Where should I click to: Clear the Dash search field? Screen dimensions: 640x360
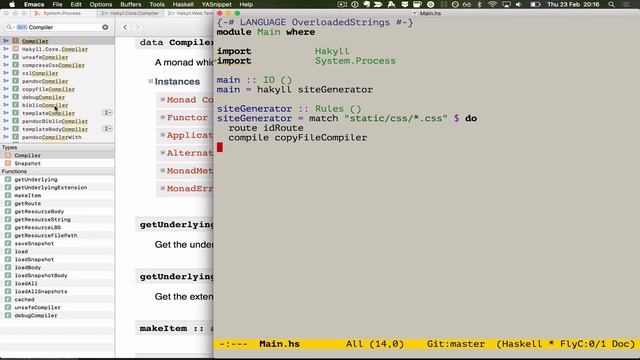point(105,27)
